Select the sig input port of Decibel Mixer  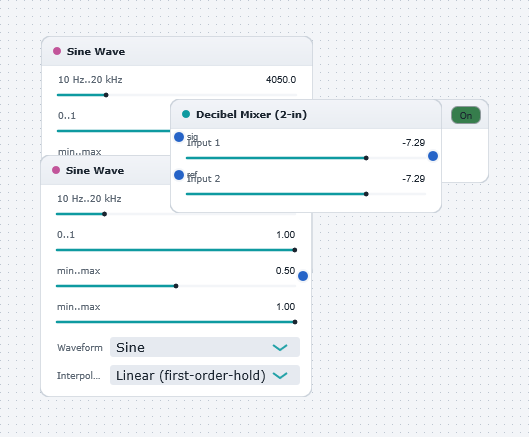click(179, 137)
